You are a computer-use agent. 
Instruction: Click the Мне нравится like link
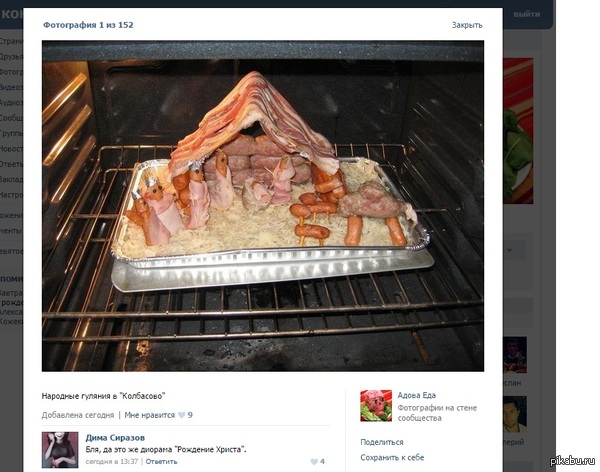(149, 415)
